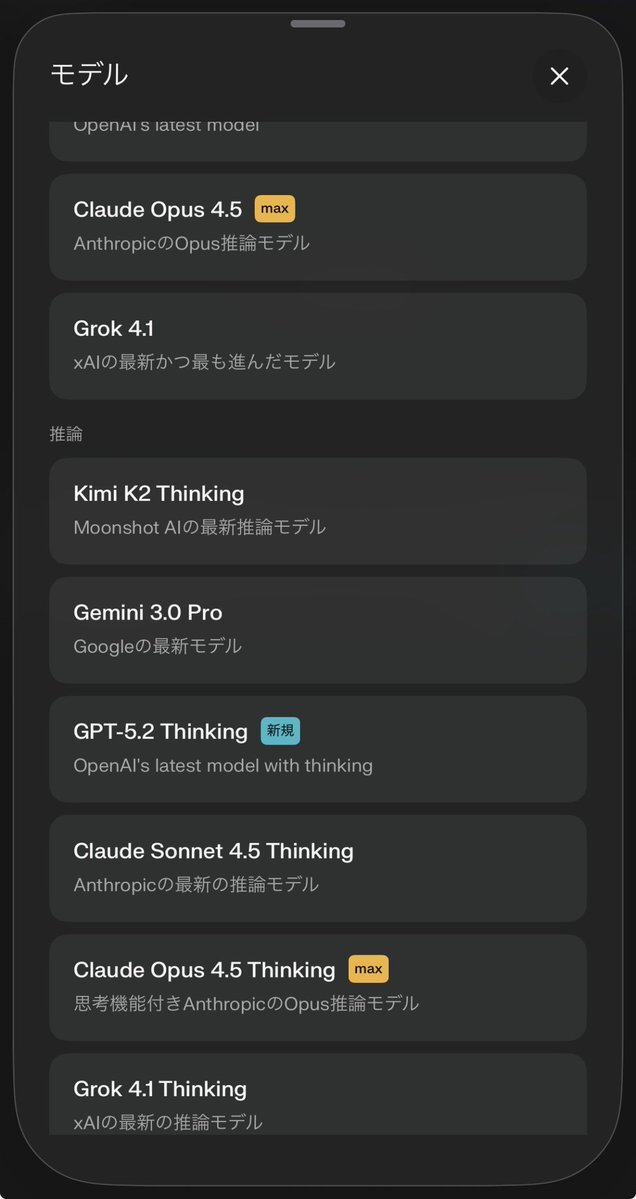636x1199 pixels.
Task: Select Claude Opus 4.5 Thinking model
Action: (x=317, y=986)
